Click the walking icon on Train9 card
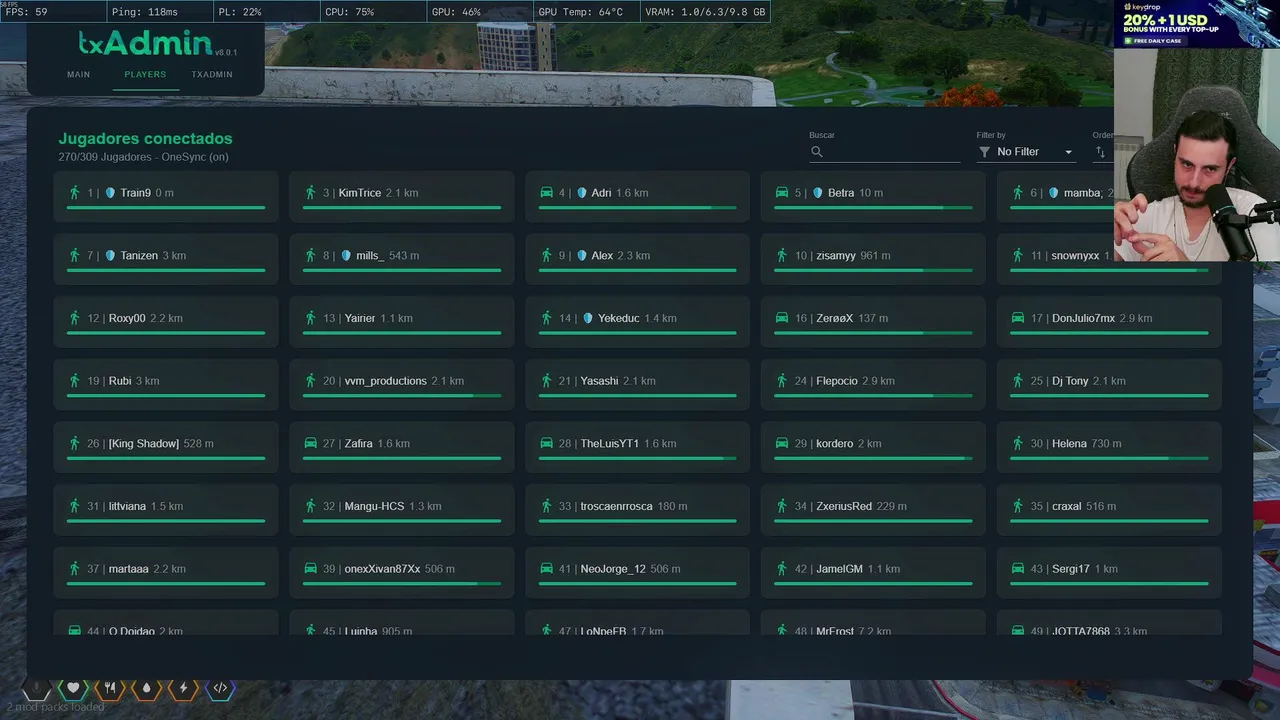This screenshot has height=720, width=1280. [74, 193]
